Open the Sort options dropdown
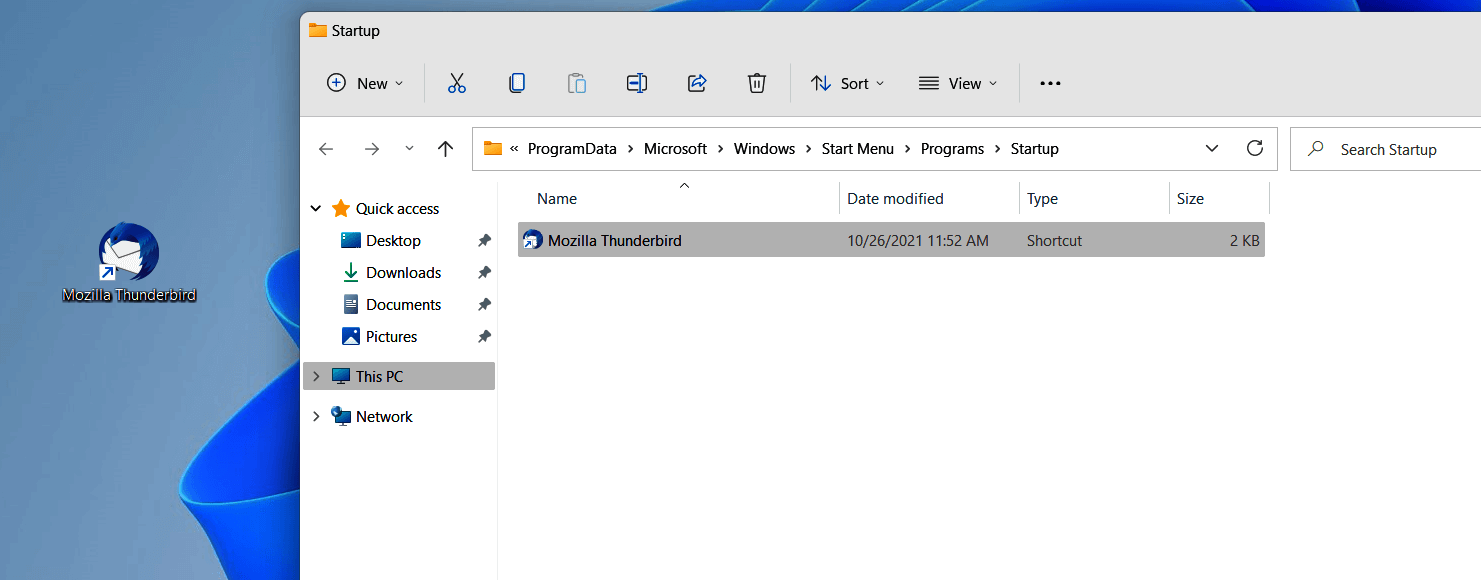The image size is (1481, 580). tap(847, 83)
